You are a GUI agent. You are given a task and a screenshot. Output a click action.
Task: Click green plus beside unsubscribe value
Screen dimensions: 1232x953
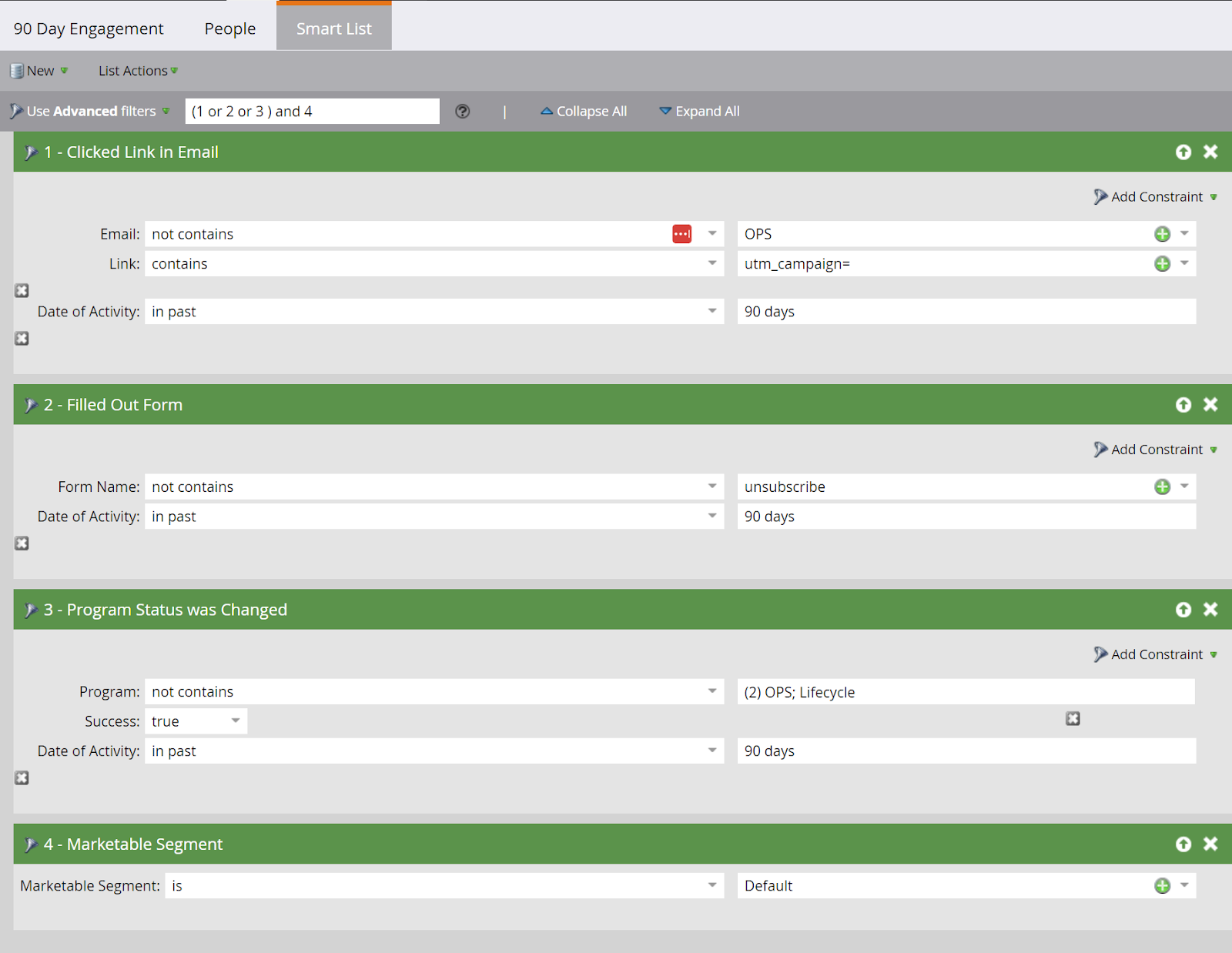(1163, 487)
